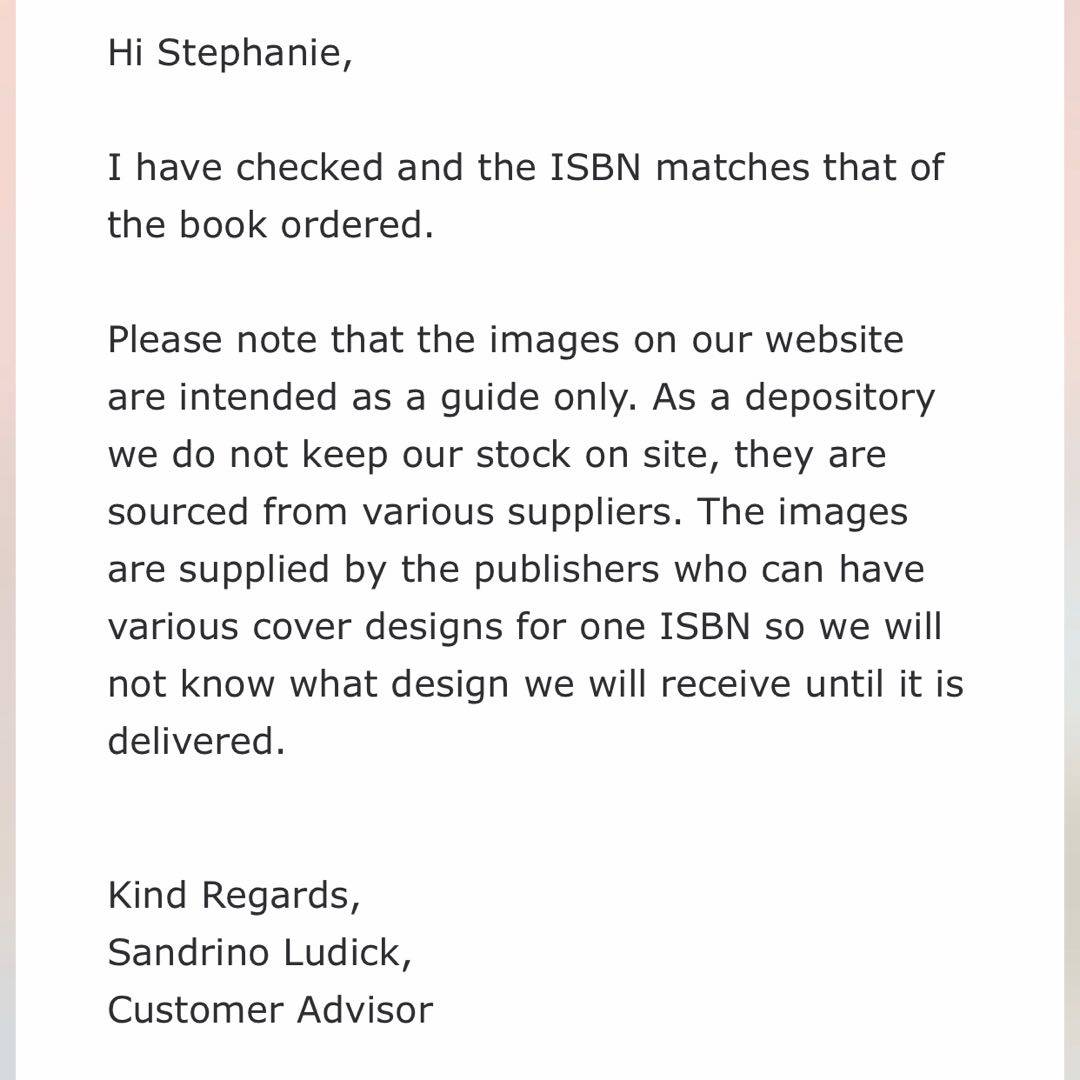Click the word "delivered."
Image resolution: width=1080 pixels, height=1080 pixels.
click(196, 741)
